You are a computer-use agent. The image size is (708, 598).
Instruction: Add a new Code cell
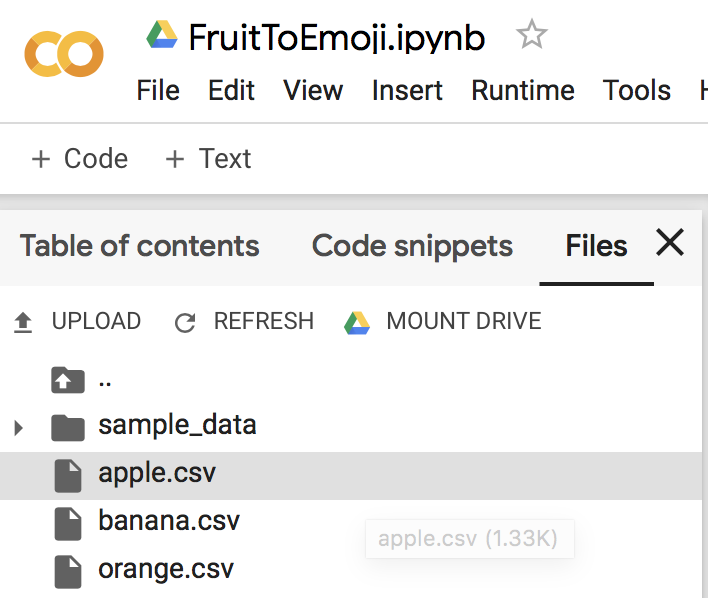[x=80, y=159]
